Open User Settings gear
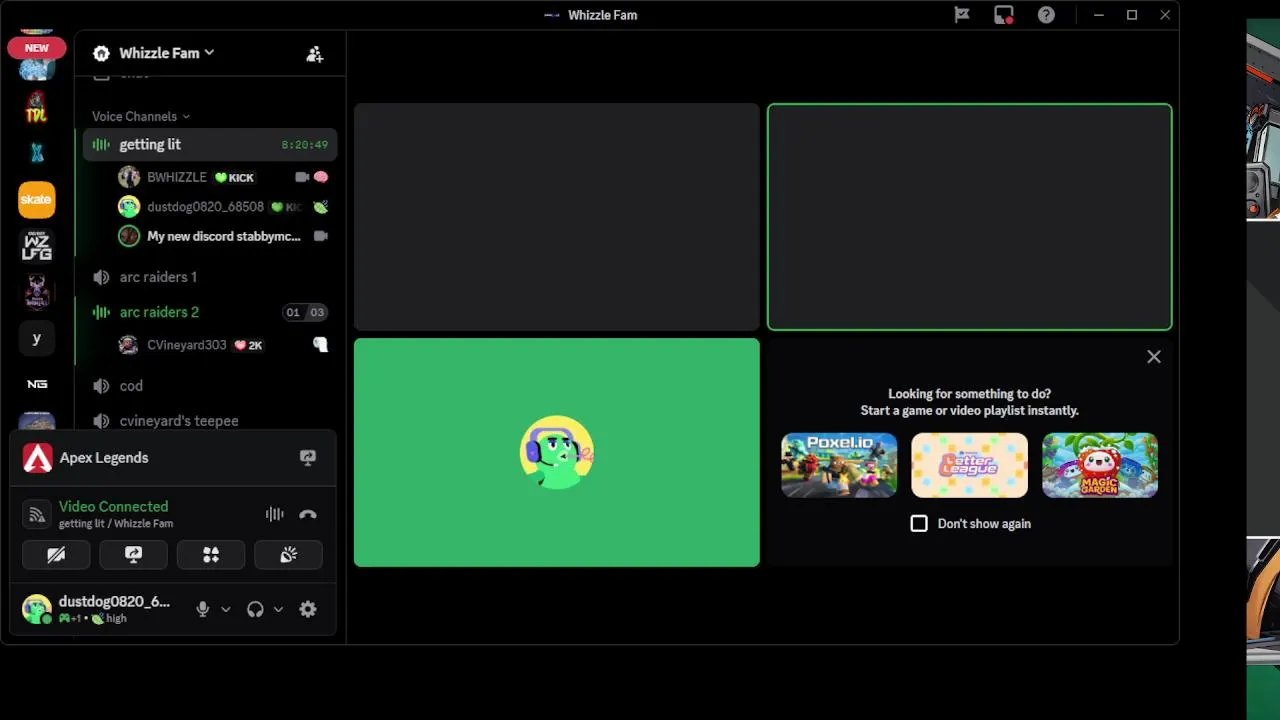1280x720 pixels. 307,609
